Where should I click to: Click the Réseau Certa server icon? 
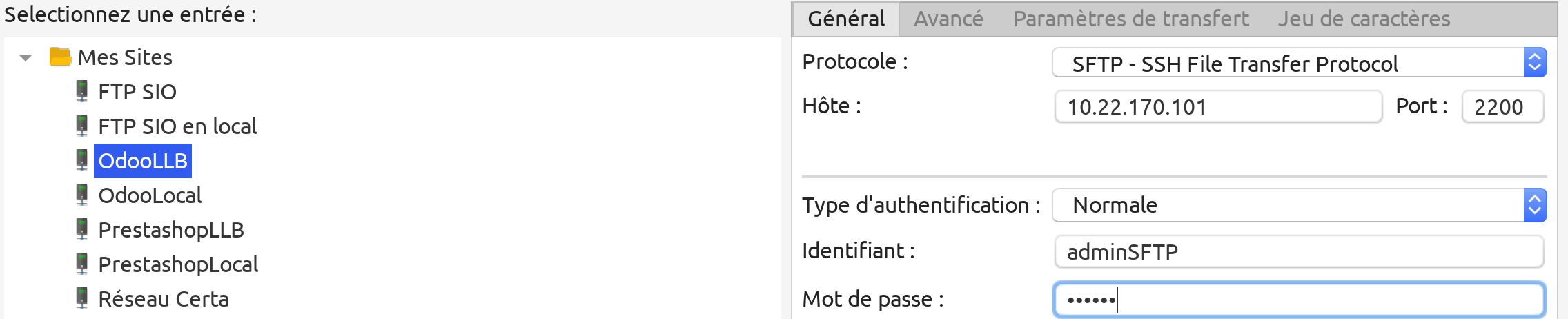pyautogui.click(x=82, y=298)
